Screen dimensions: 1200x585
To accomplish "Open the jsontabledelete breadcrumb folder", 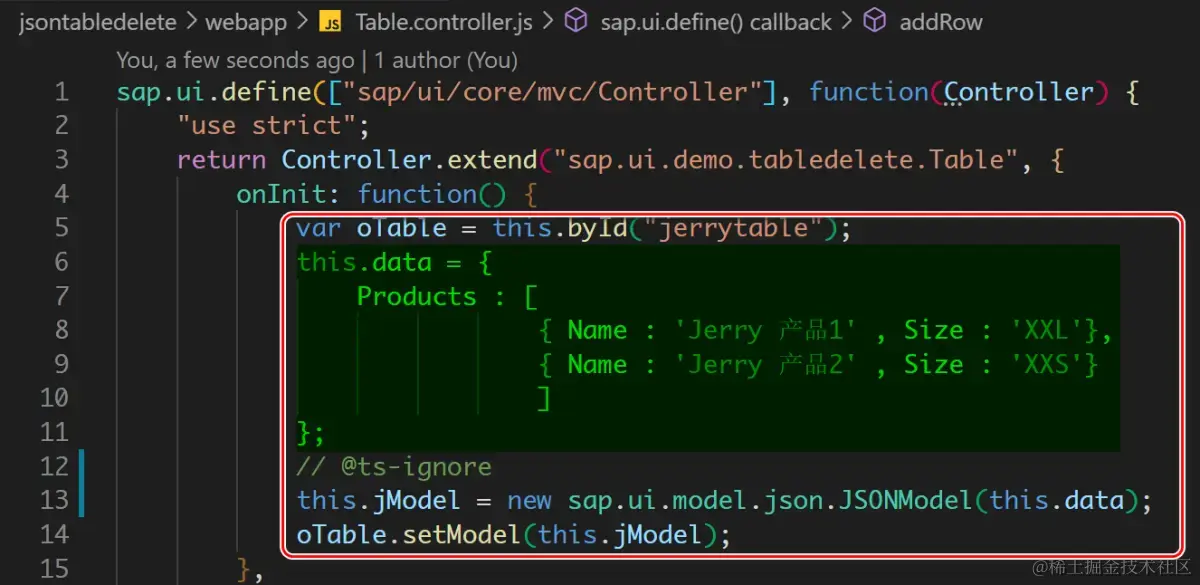I will (x=98, y=21).
